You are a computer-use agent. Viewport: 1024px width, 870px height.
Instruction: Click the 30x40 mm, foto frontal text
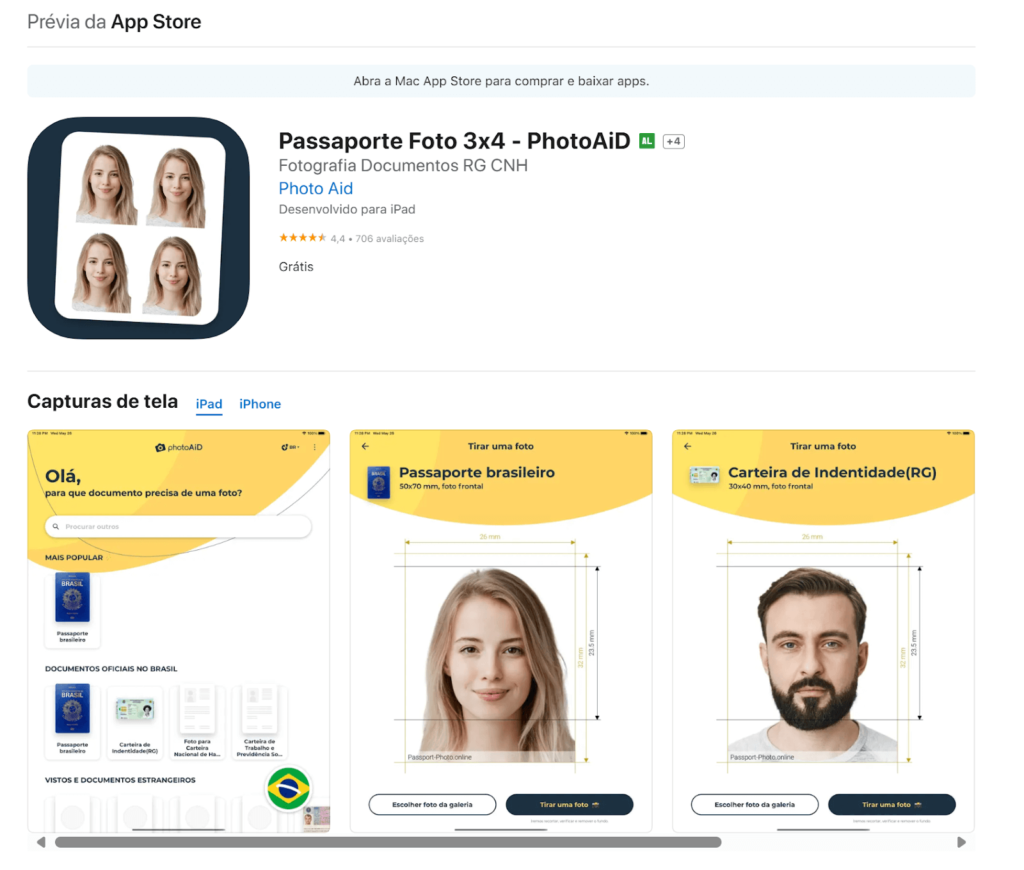point(771,486)
